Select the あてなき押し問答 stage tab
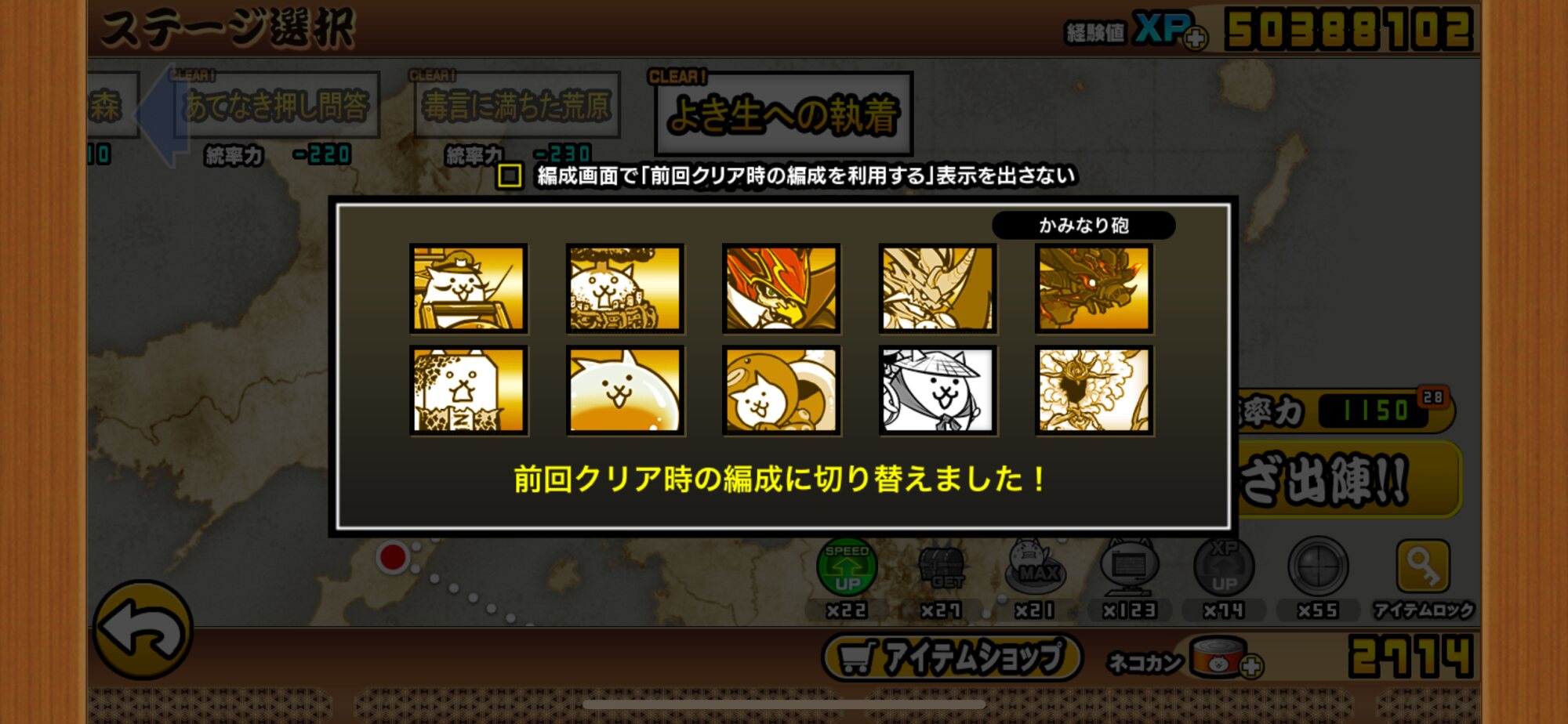This screenshot has width=1568, height=724. coord(276,105)
